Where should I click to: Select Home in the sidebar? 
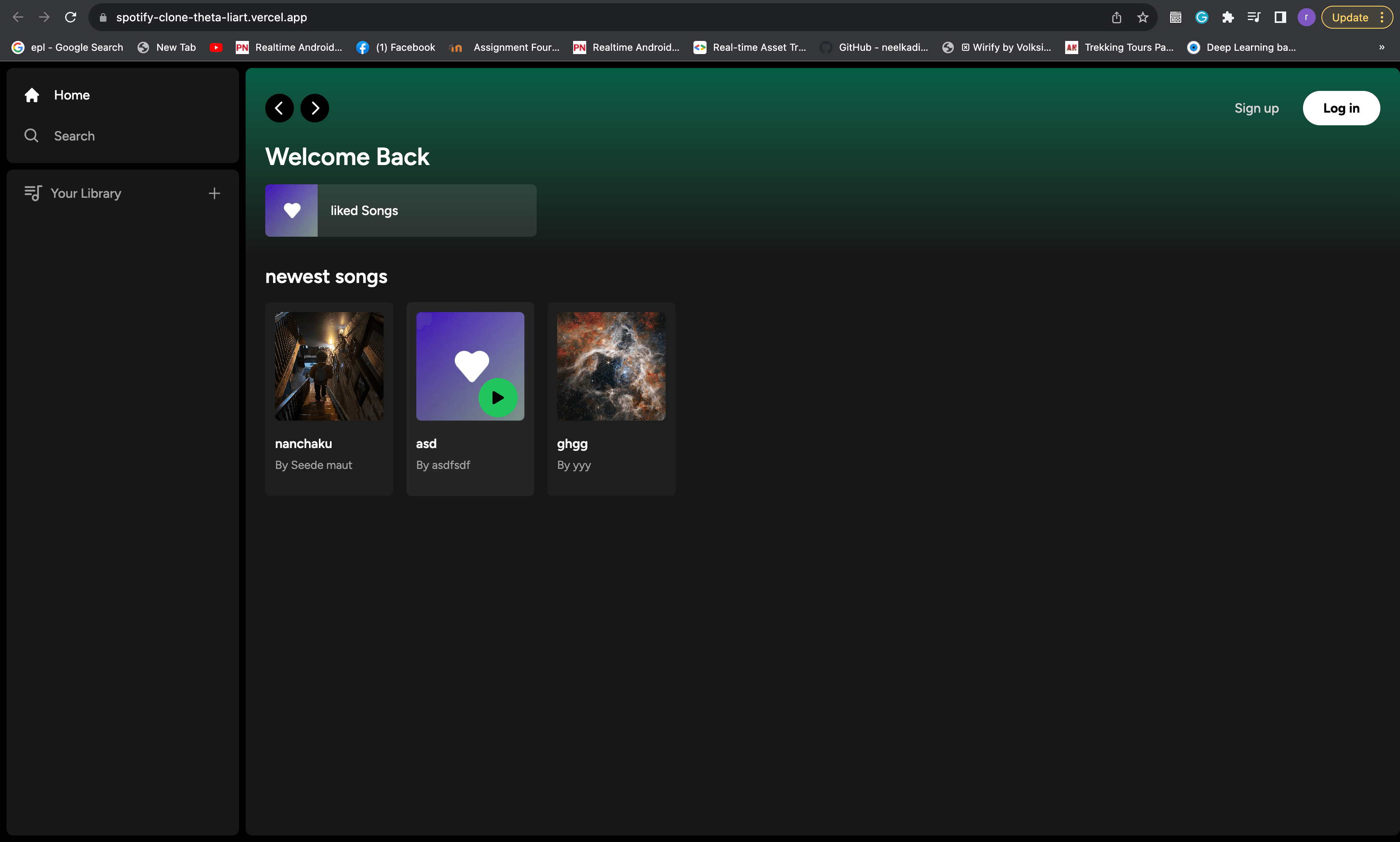point(72,95)
